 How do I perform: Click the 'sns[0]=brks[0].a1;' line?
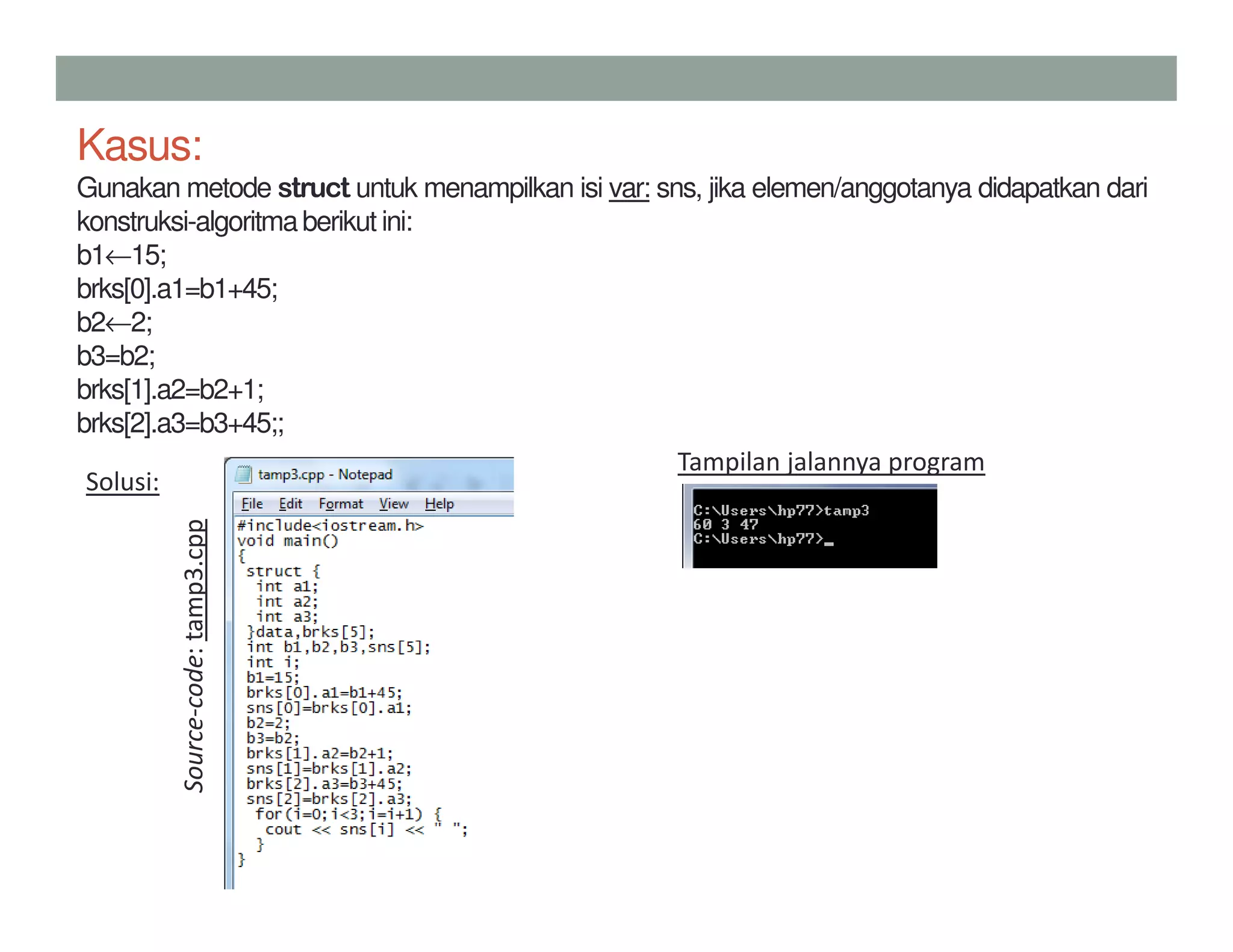(x=329, y=708)
